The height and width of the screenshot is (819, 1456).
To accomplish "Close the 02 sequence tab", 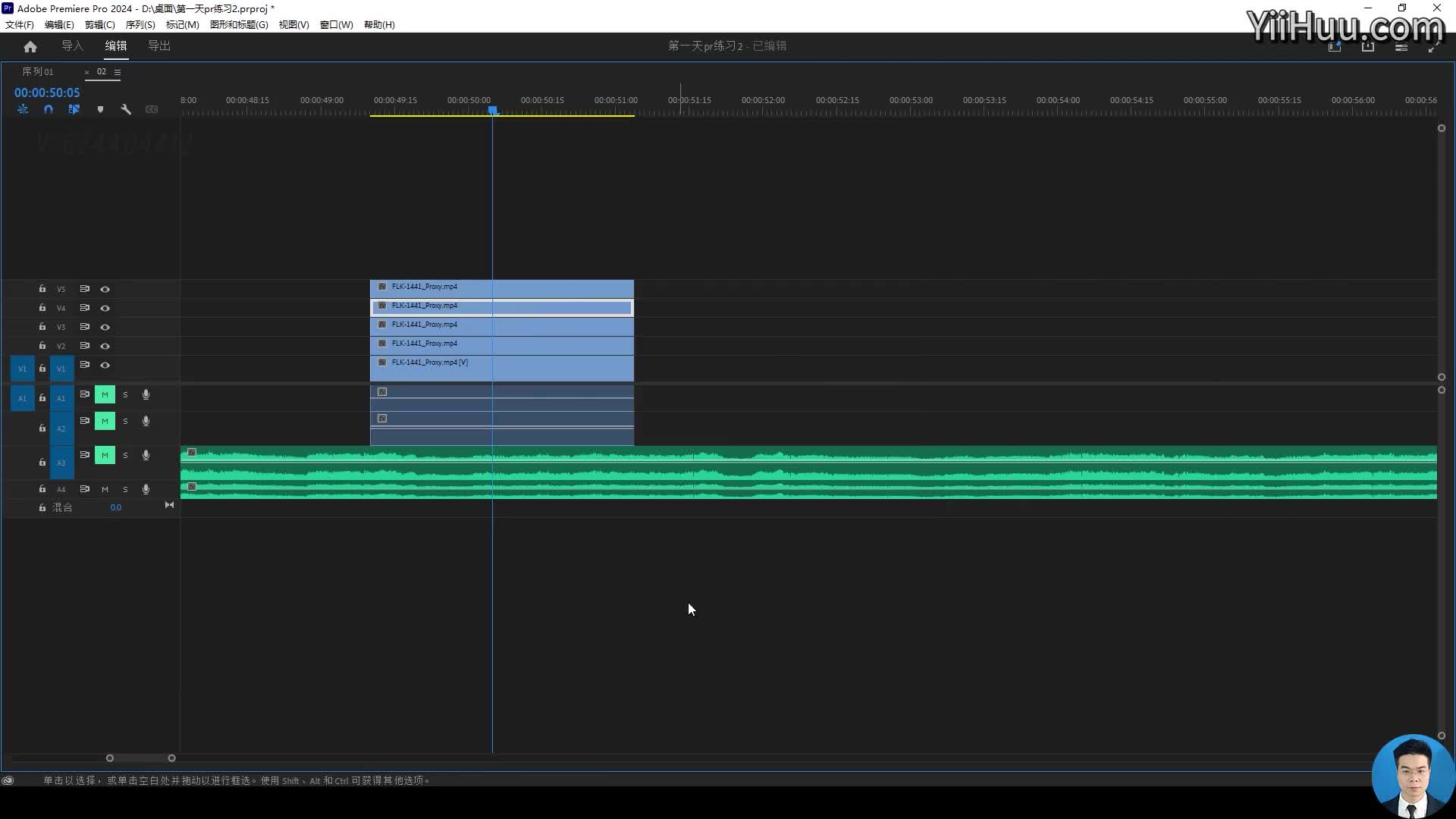I will pos(86,72).
